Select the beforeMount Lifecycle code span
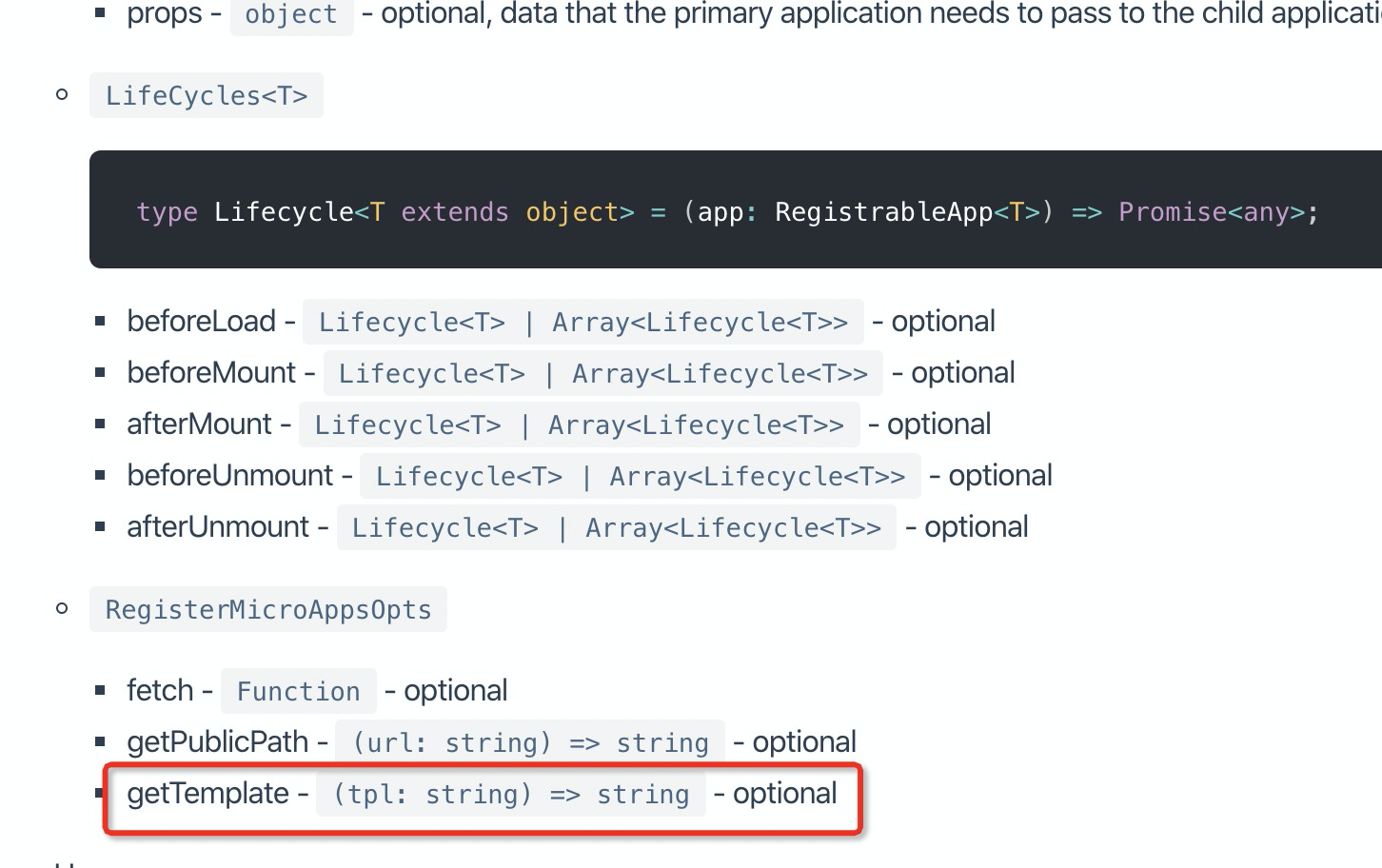Screen dimensions: 1382x868 pos(603,372)
